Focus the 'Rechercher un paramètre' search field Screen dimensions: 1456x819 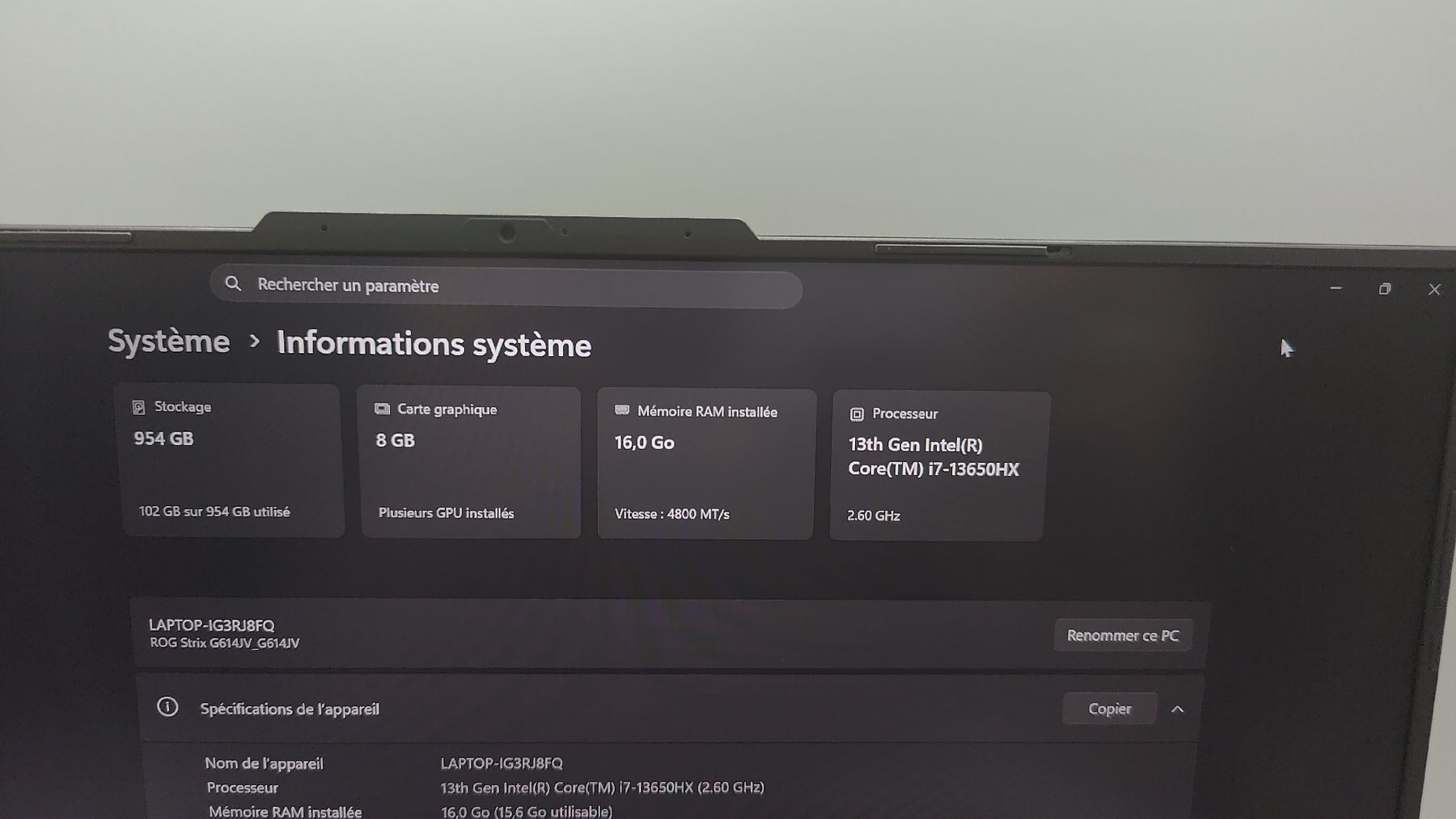click(506, 286)
